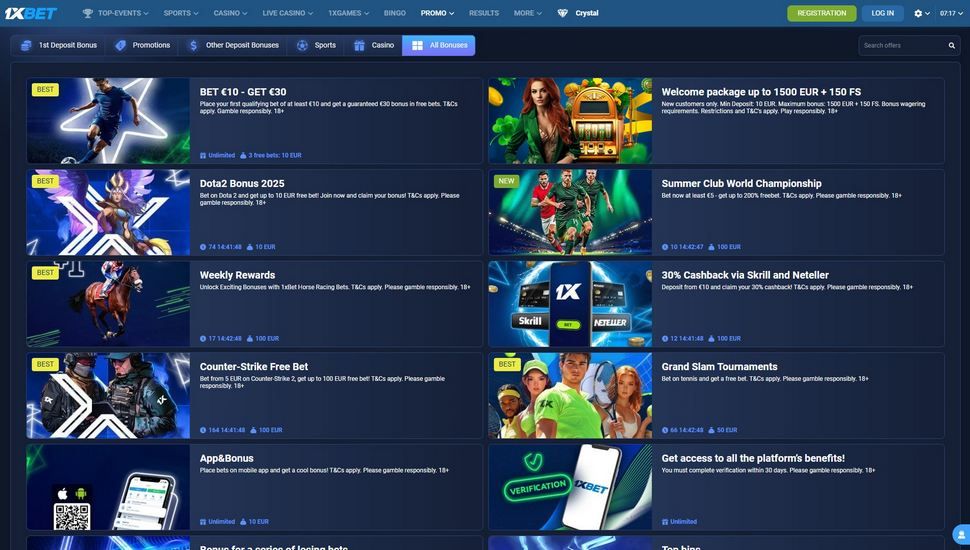Click the magnifier icon in Search offers

[951, 46]
